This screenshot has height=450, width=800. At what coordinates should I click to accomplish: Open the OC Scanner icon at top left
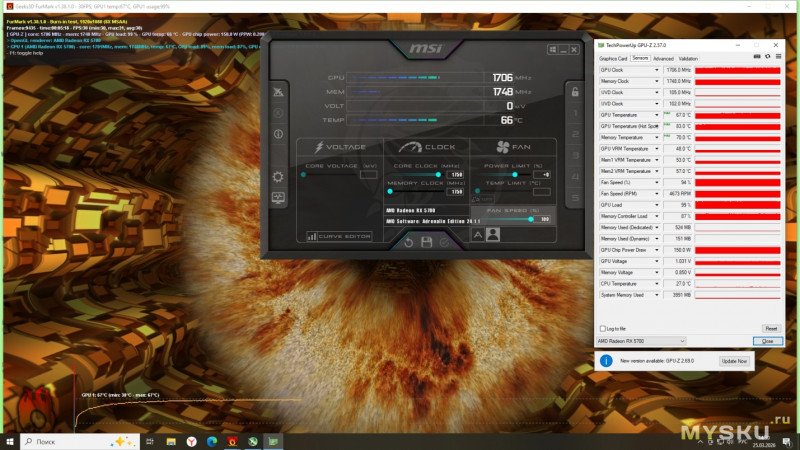tap(278, 91)
